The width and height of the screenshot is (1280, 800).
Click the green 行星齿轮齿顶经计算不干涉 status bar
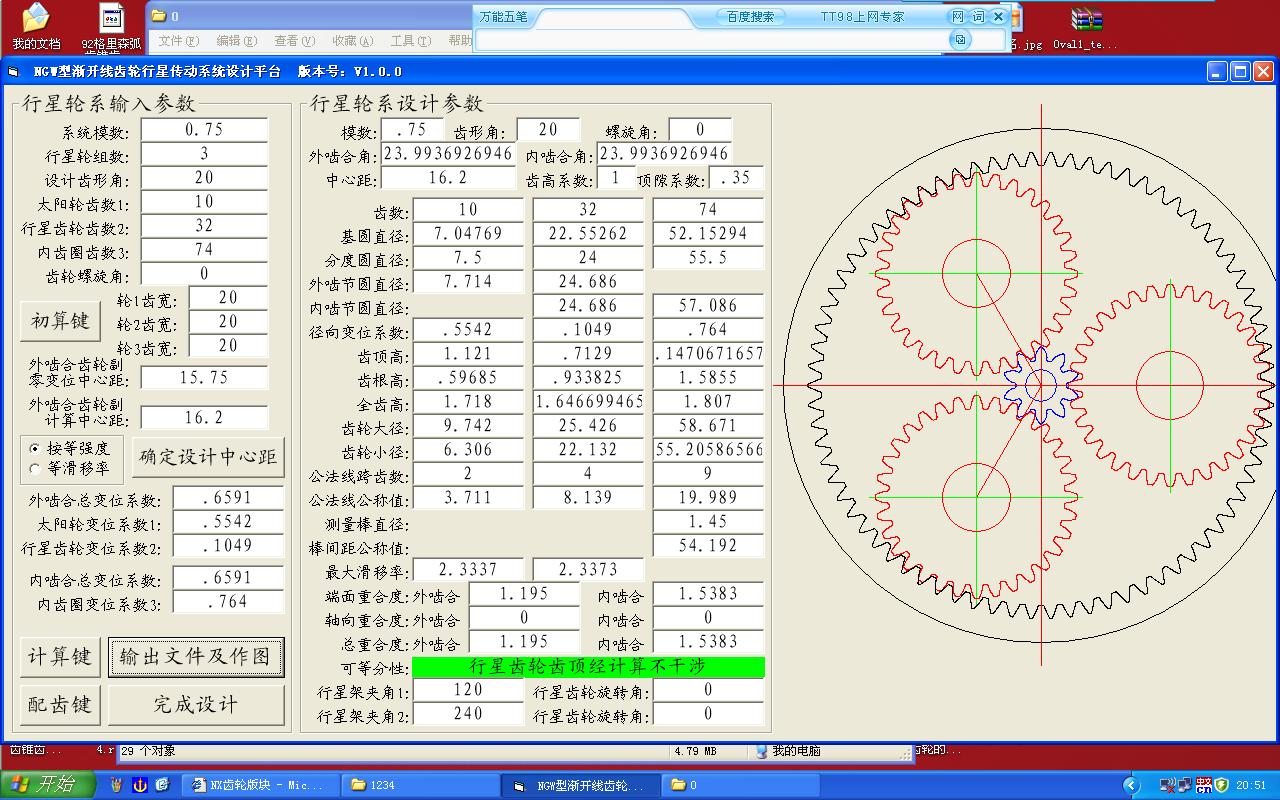click(x=588, y=666)
